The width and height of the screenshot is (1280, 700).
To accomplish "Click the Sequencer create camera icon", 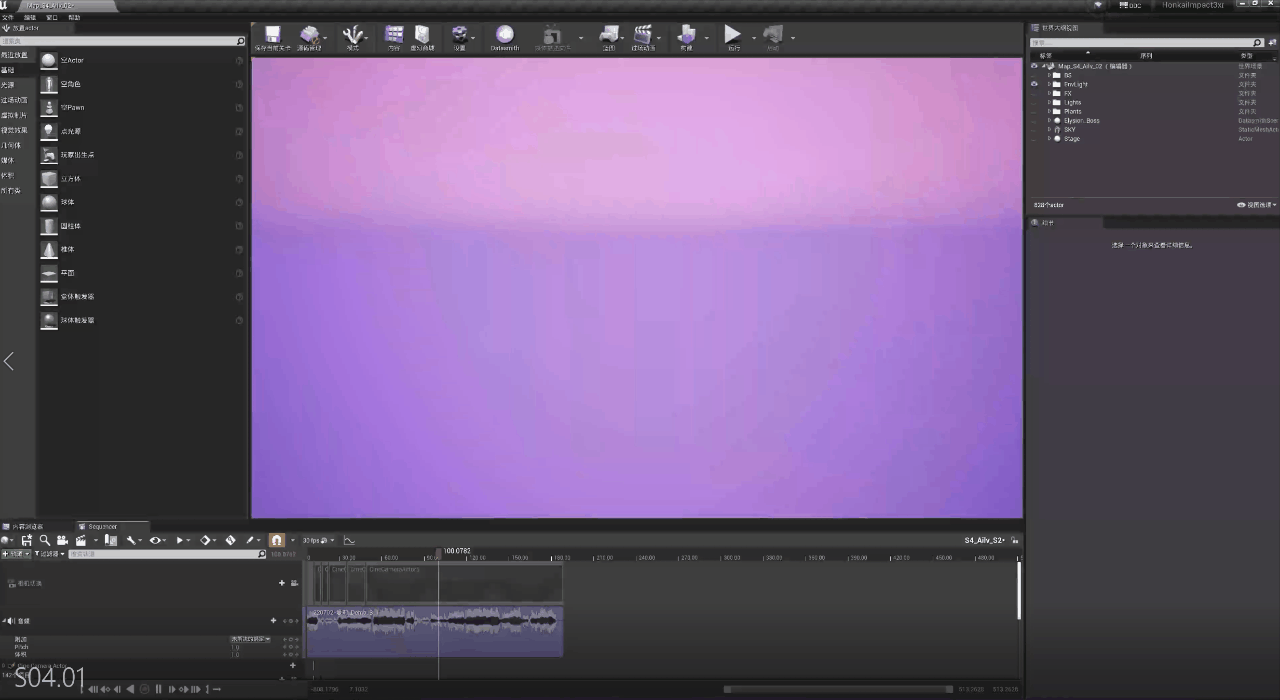I will tap(62, 540).
